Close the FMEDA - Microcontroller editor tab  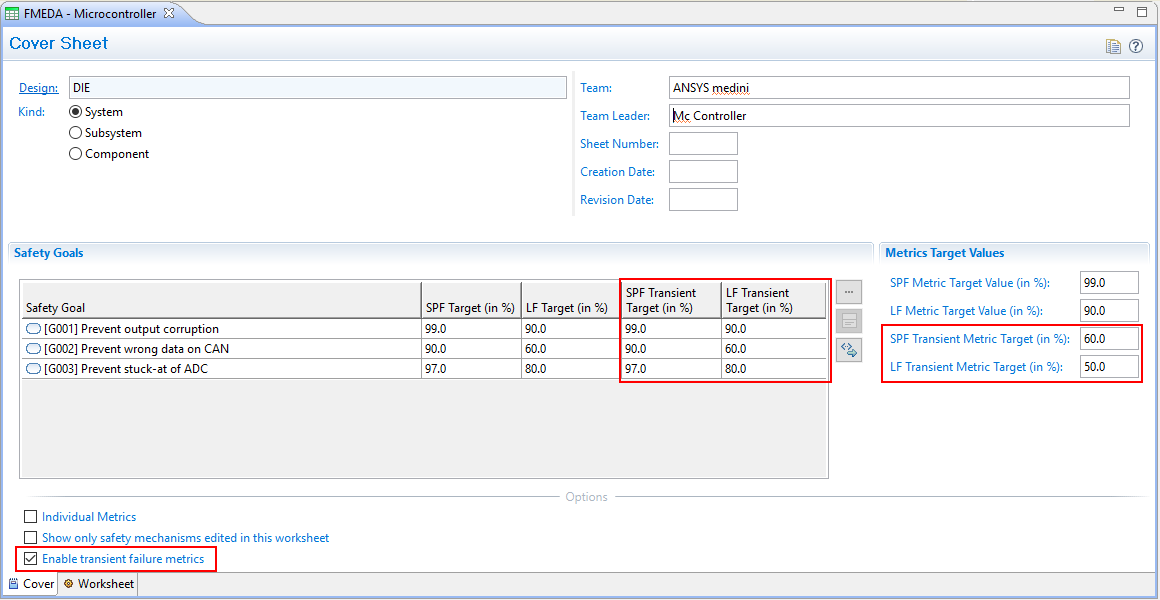(169, 13)
